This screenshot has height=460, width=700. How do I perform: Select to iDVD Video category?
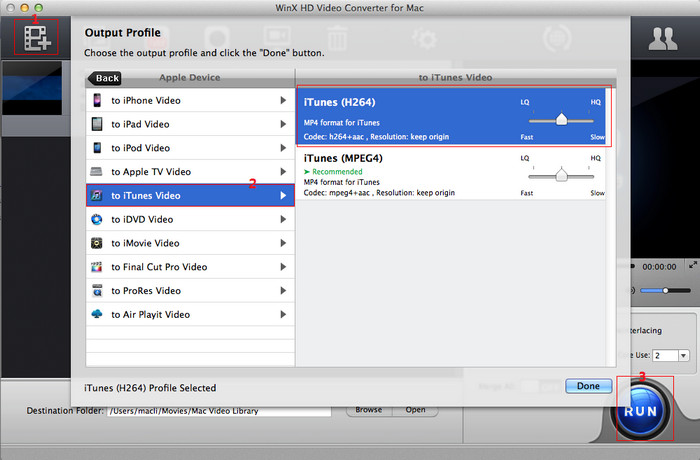pos(190,219)
